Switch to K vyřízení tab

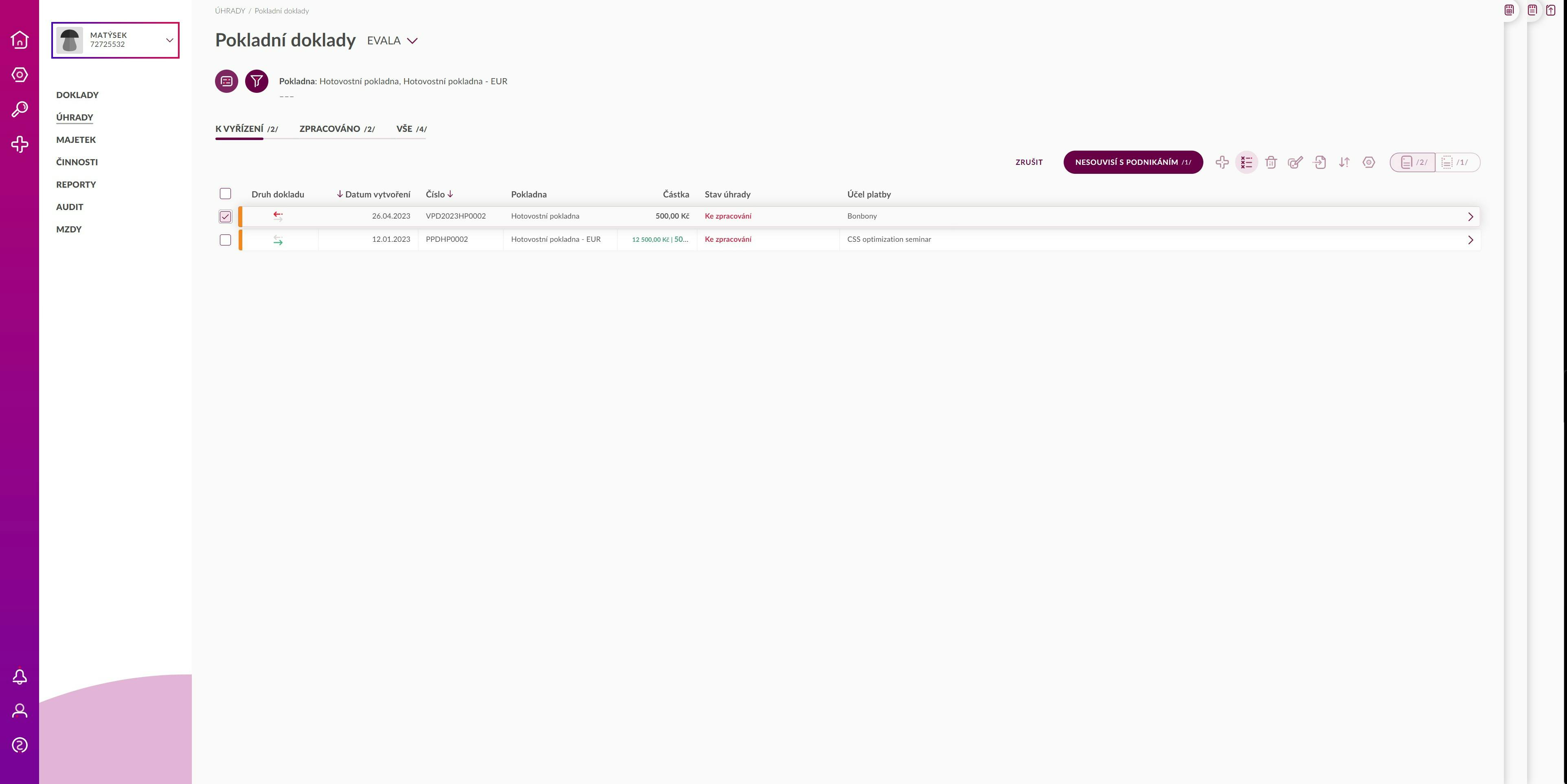246,129
